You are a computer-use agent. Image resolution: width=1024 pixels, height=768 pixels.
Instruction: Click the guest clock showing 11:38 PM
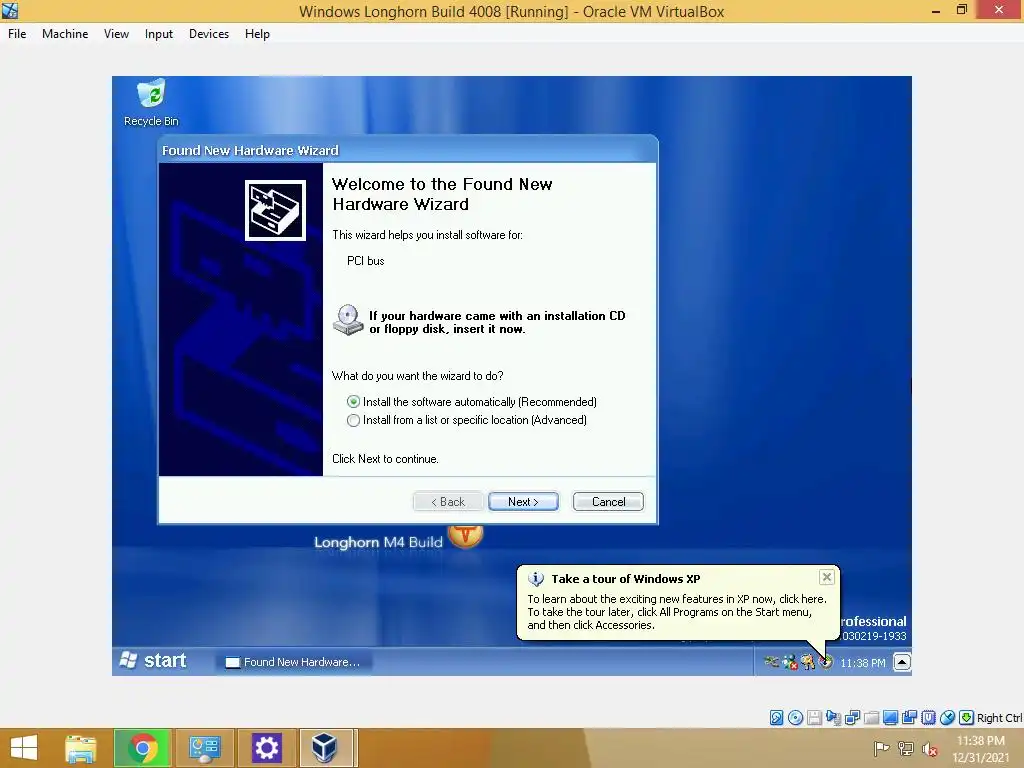coord(863,663)
